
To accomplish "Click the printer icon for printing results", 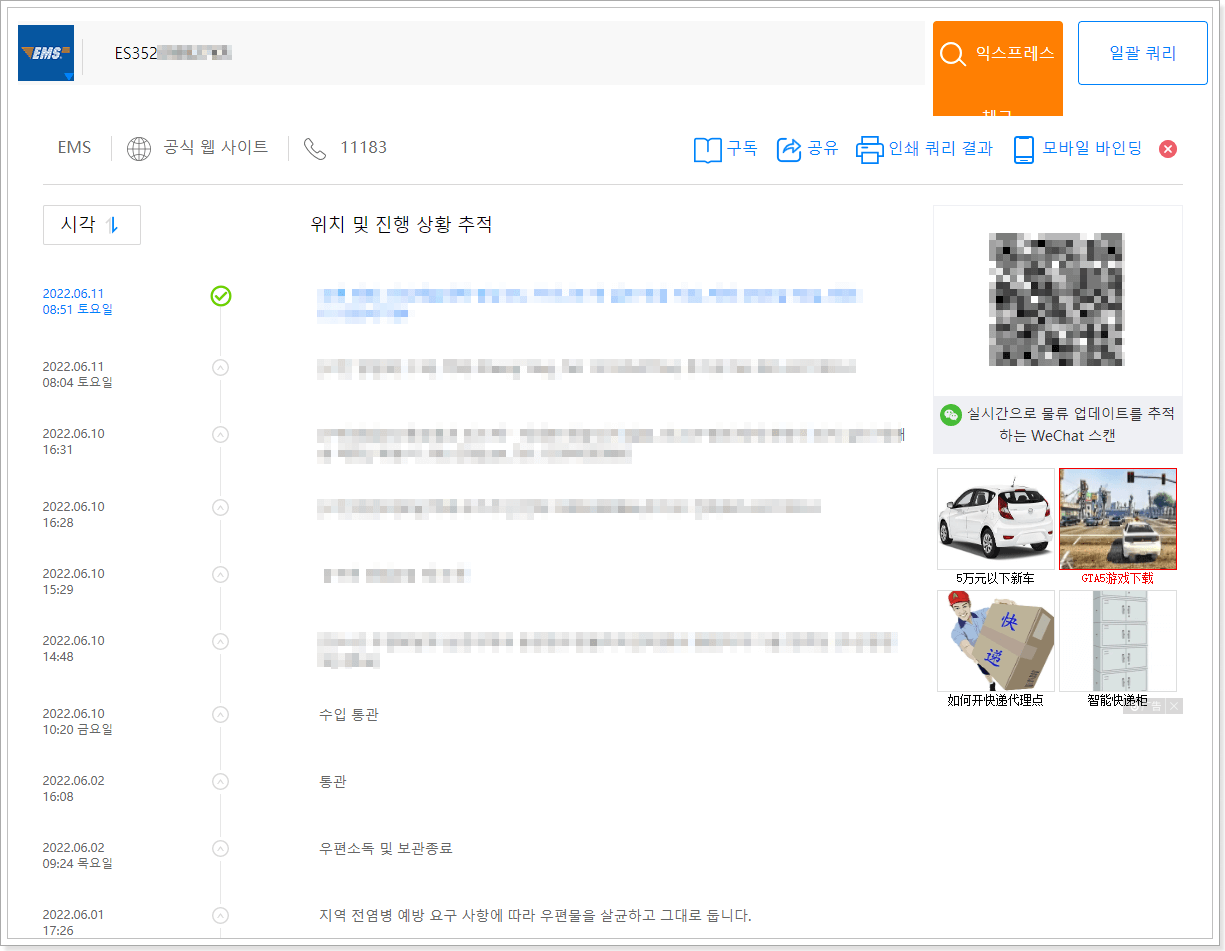I will click(869, 150).
